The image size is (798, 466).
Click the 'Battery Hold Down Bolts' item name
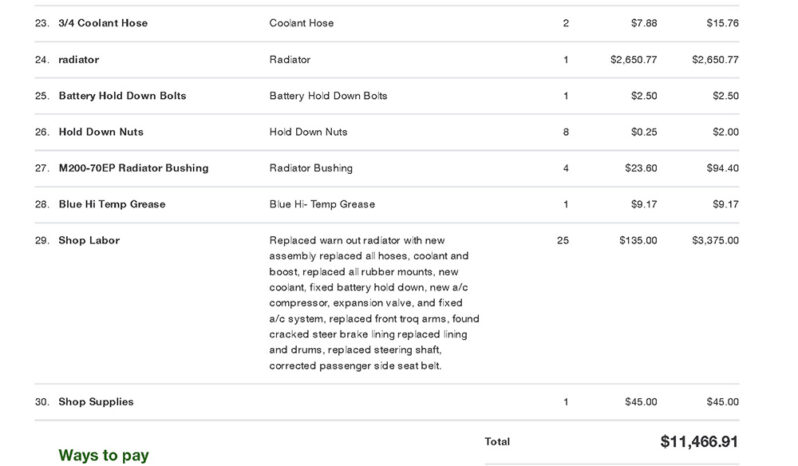tap(122, 96)
